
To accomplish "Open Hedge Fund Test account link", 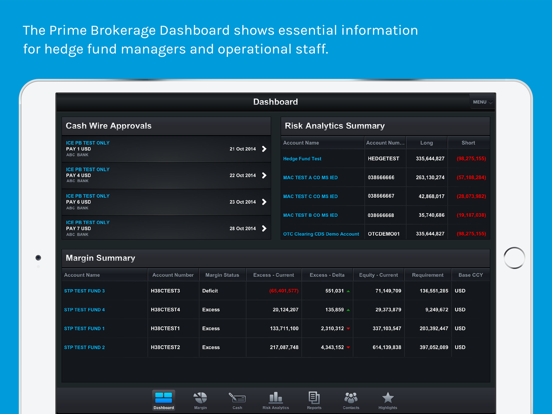I will tap(302, 159).
